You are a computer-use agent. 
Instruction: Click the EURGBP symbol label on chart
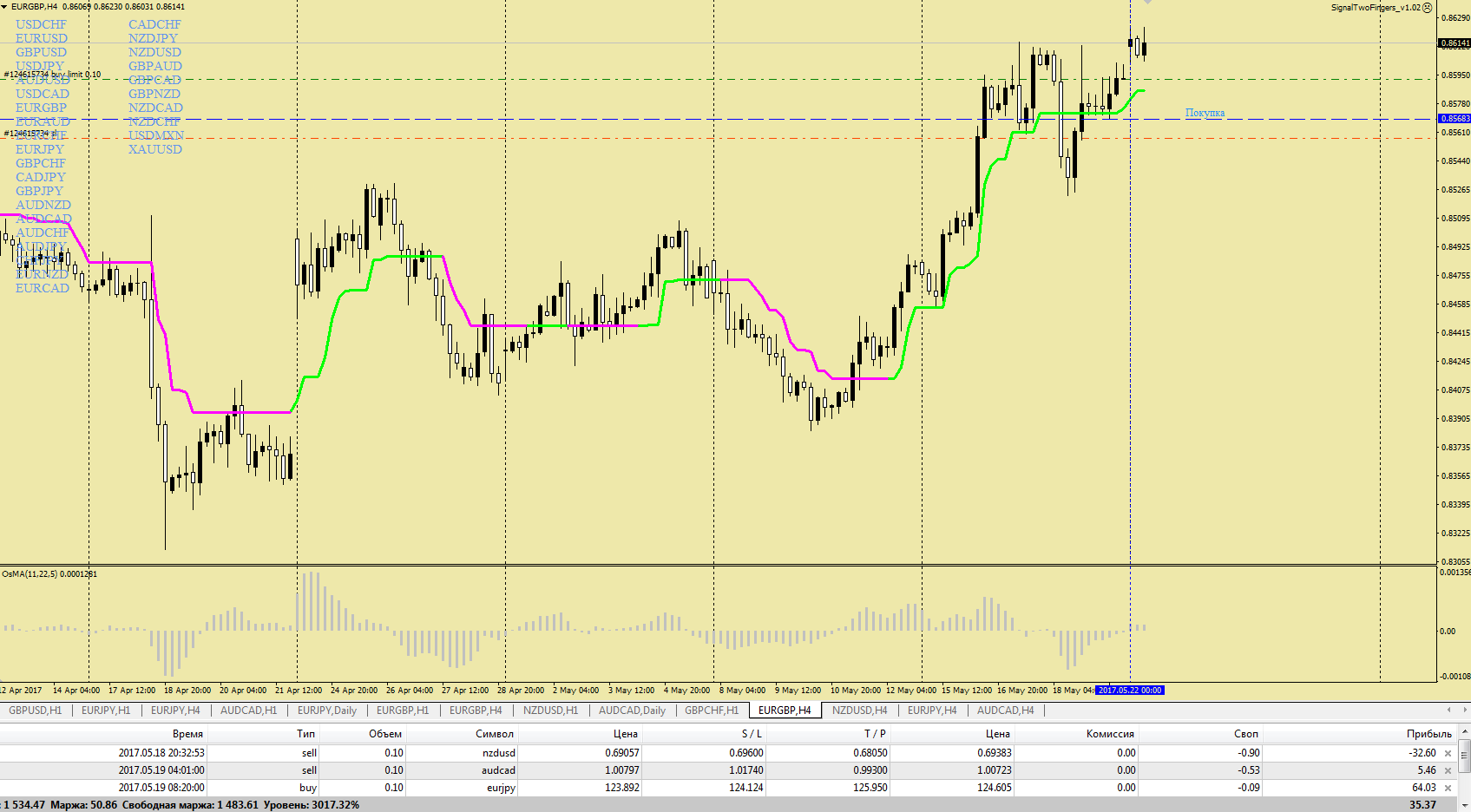coord(41,108)
